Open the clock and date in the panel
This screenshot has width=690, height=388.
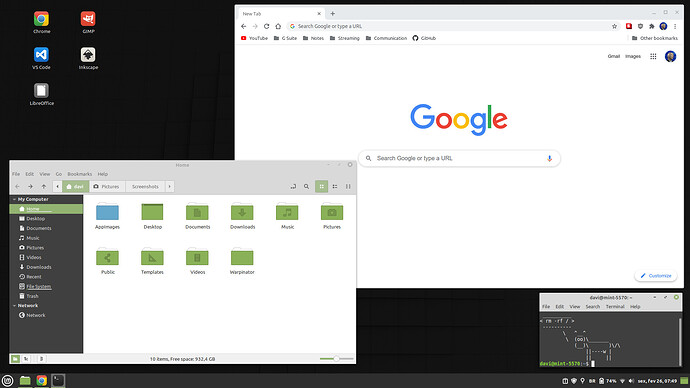(x=657, y=381)
